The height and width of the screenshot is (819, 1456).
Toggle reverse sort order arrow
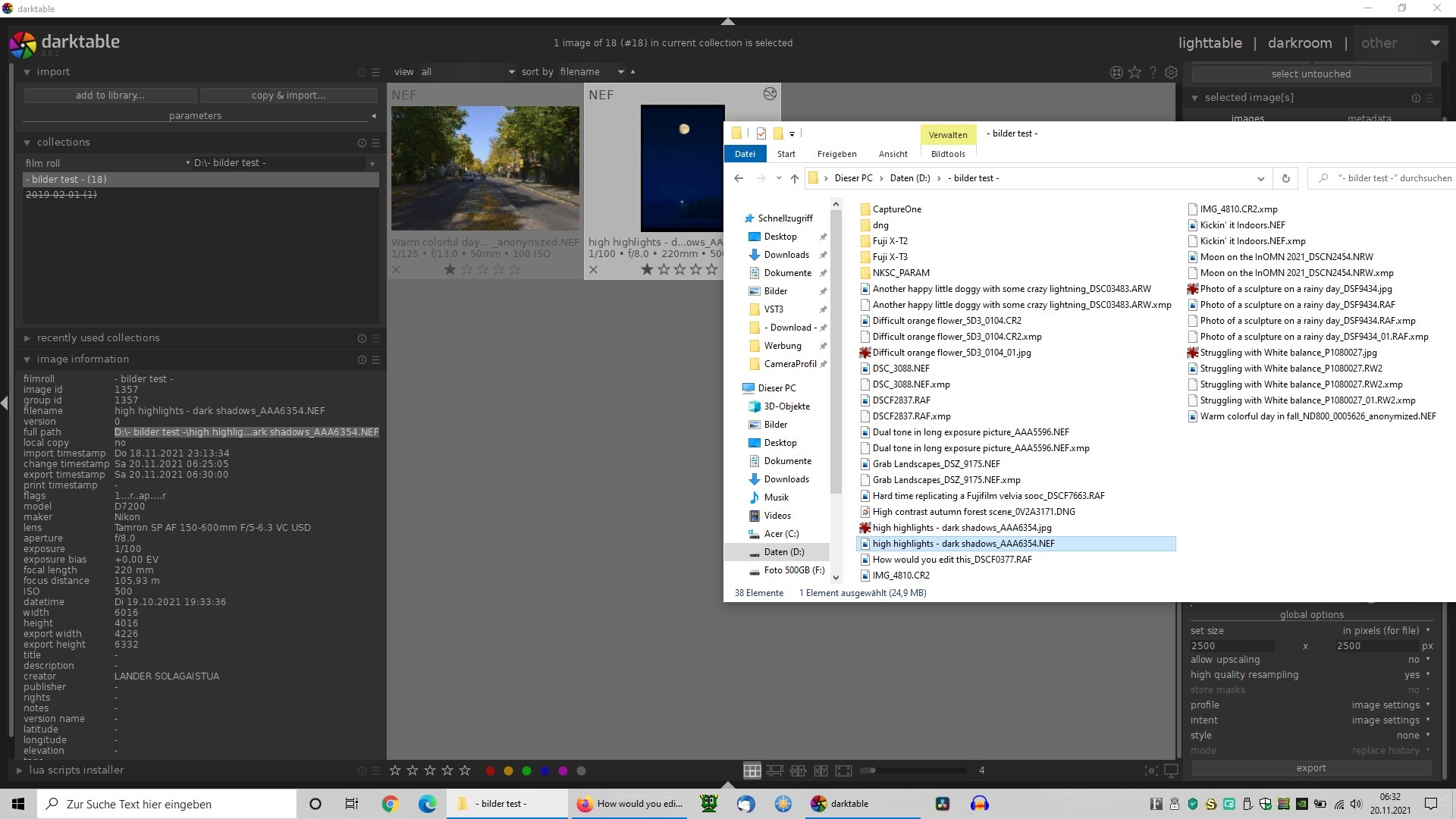(x=632, y=71)
